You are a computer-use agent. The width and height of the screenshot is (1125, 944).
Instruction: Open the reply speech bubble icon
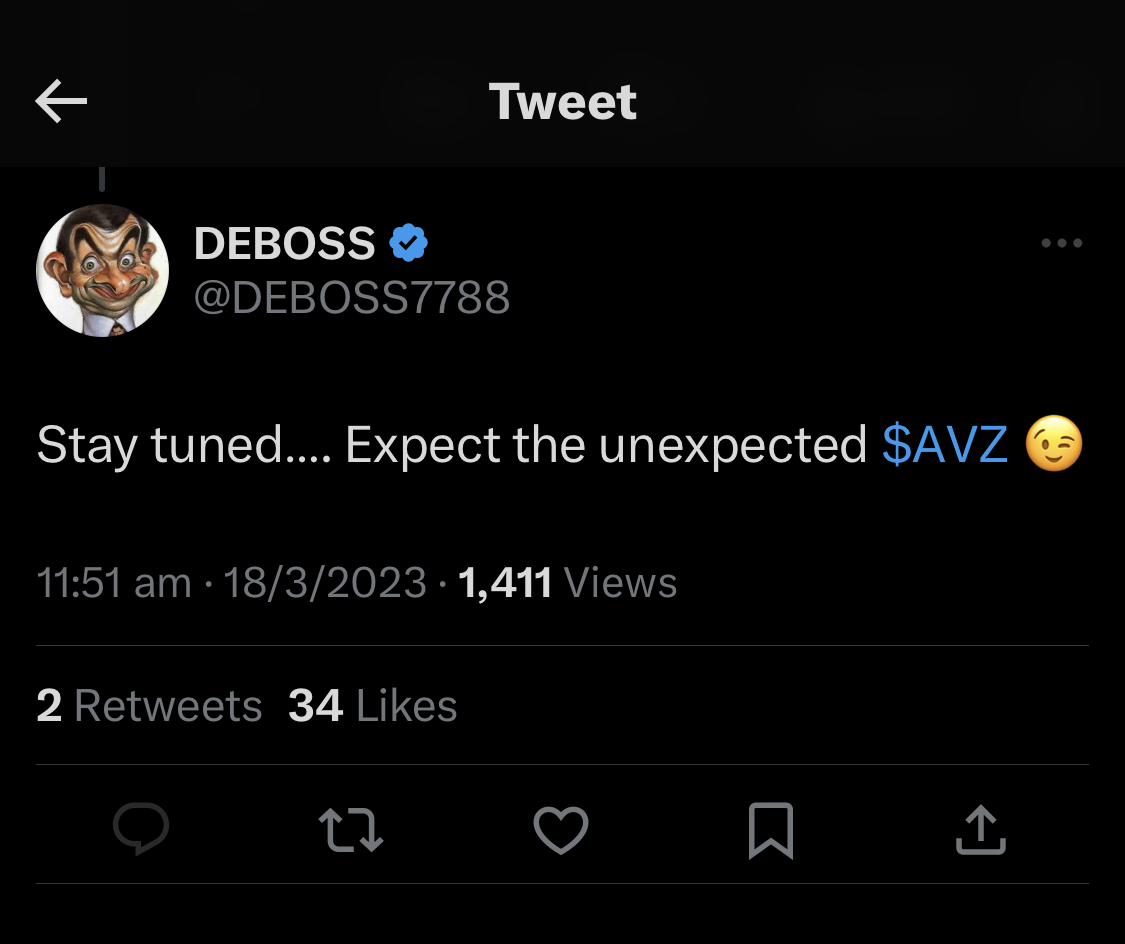tap(141, 830)
